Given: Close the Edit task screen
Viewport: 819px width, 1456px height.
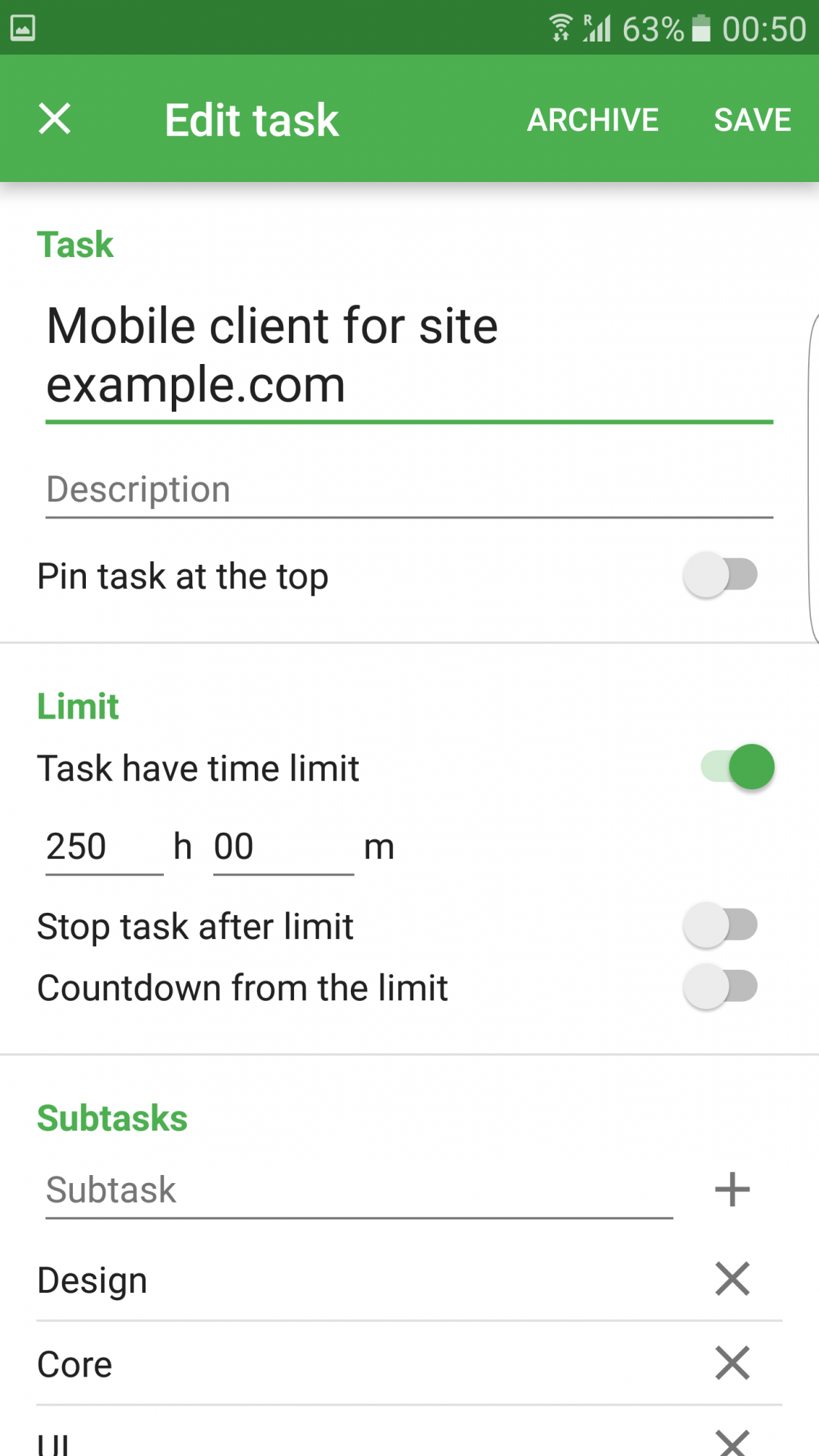Looking at the screenshot, I should coord(55,119).
